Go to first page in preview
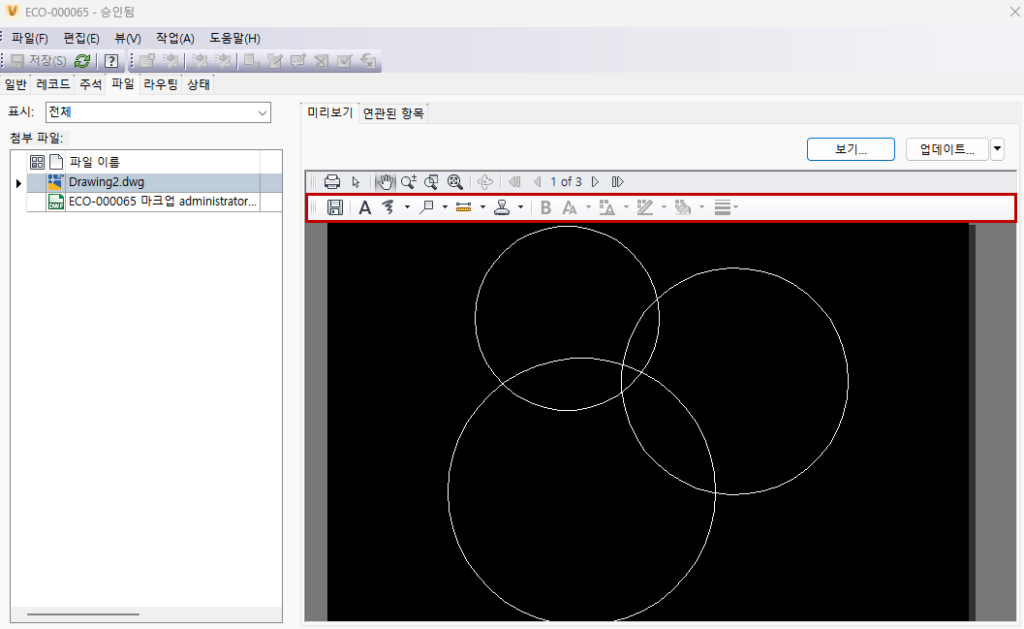Viewport: 1024px width, 629px height. click(515, 182)
